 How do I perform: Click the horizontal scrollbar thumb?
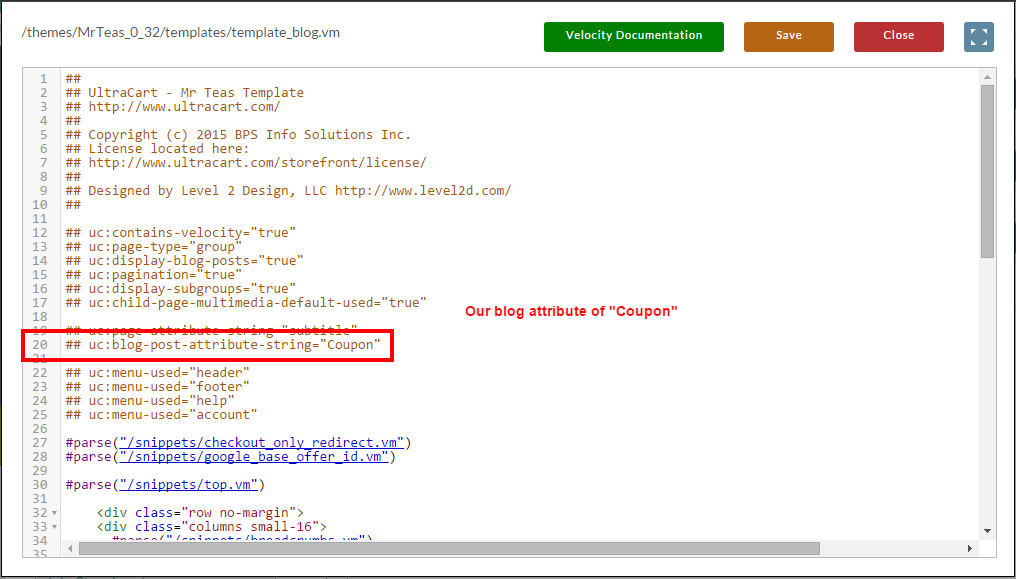[x=449, y=549]
